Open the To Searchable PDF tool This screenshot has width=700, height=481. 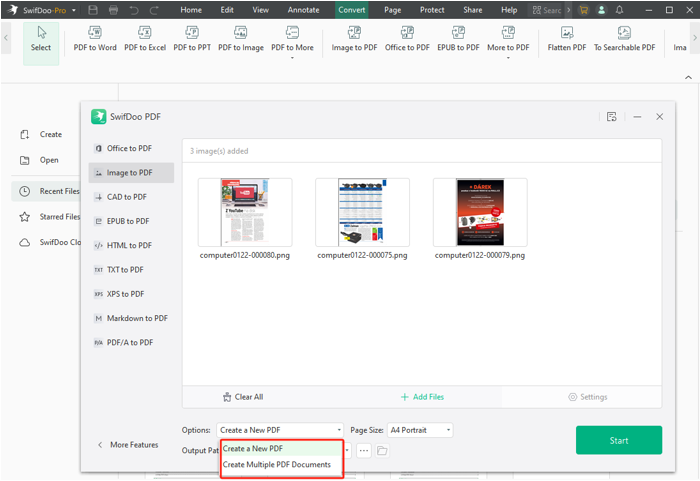click(x=624, y=39)
